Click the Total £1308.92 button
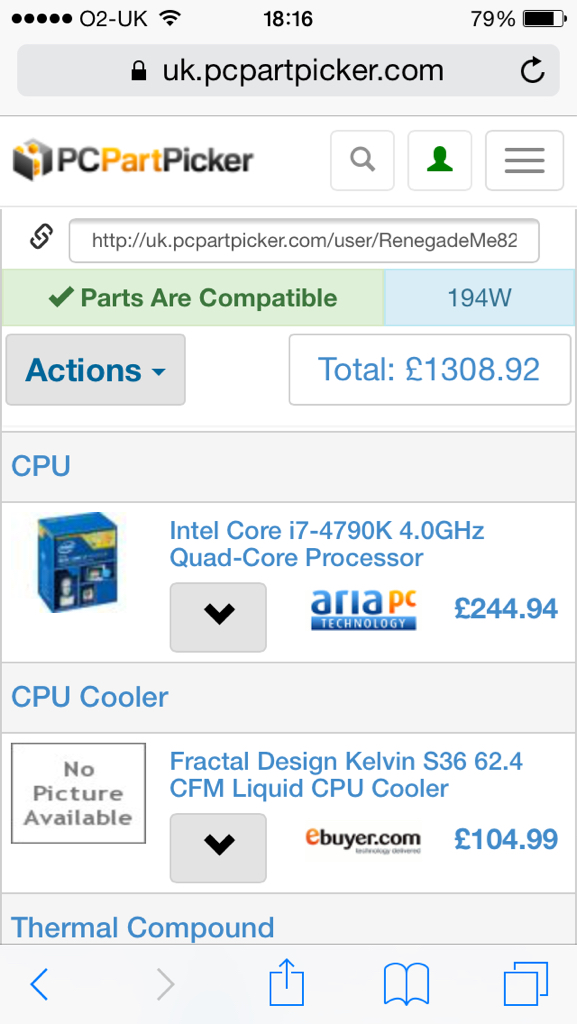Viewport: 577px width, 1024px height. click(x=429, y=370)
